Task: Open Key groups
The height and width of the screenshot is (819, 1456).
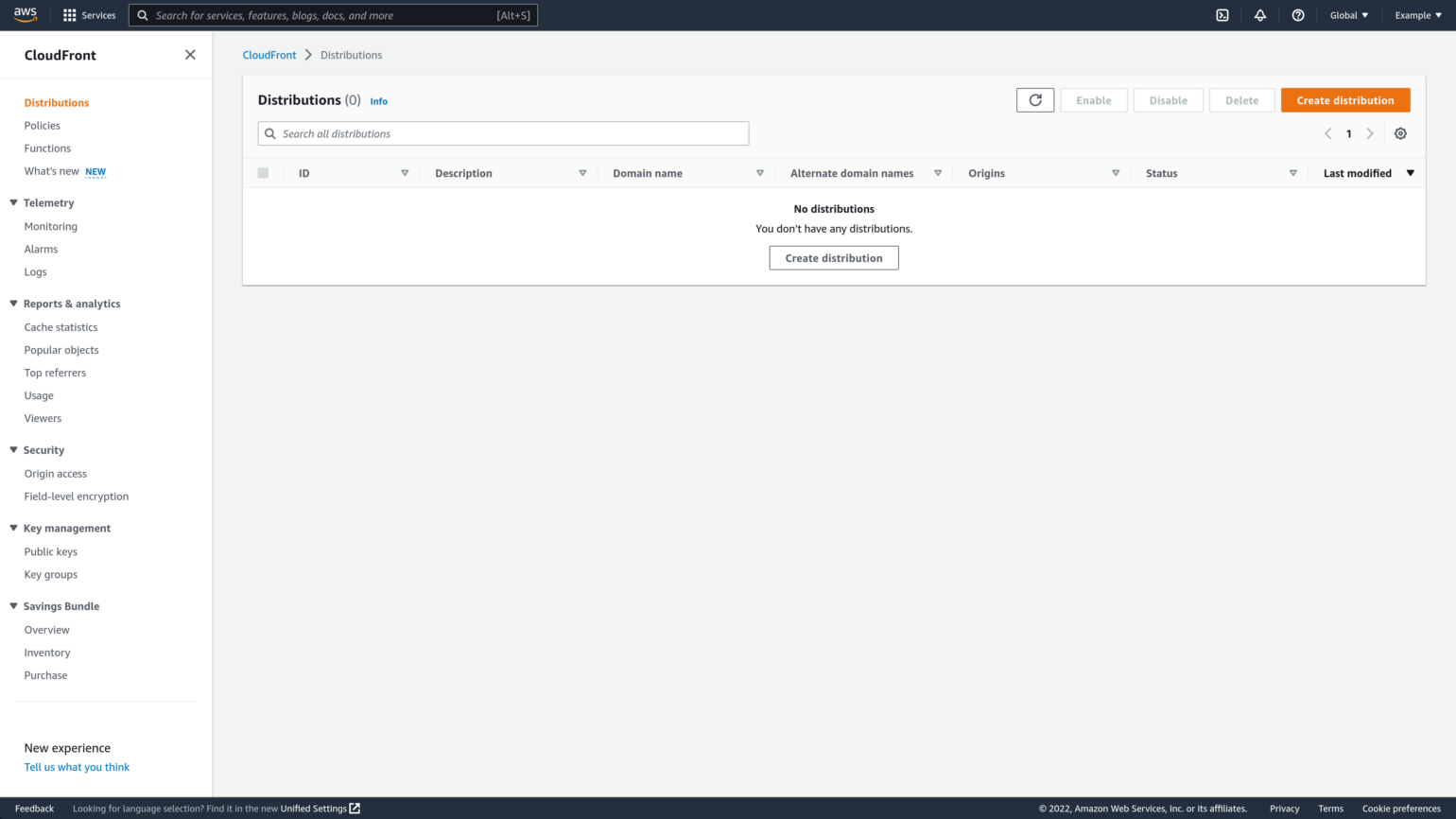Action: [51, 575]
